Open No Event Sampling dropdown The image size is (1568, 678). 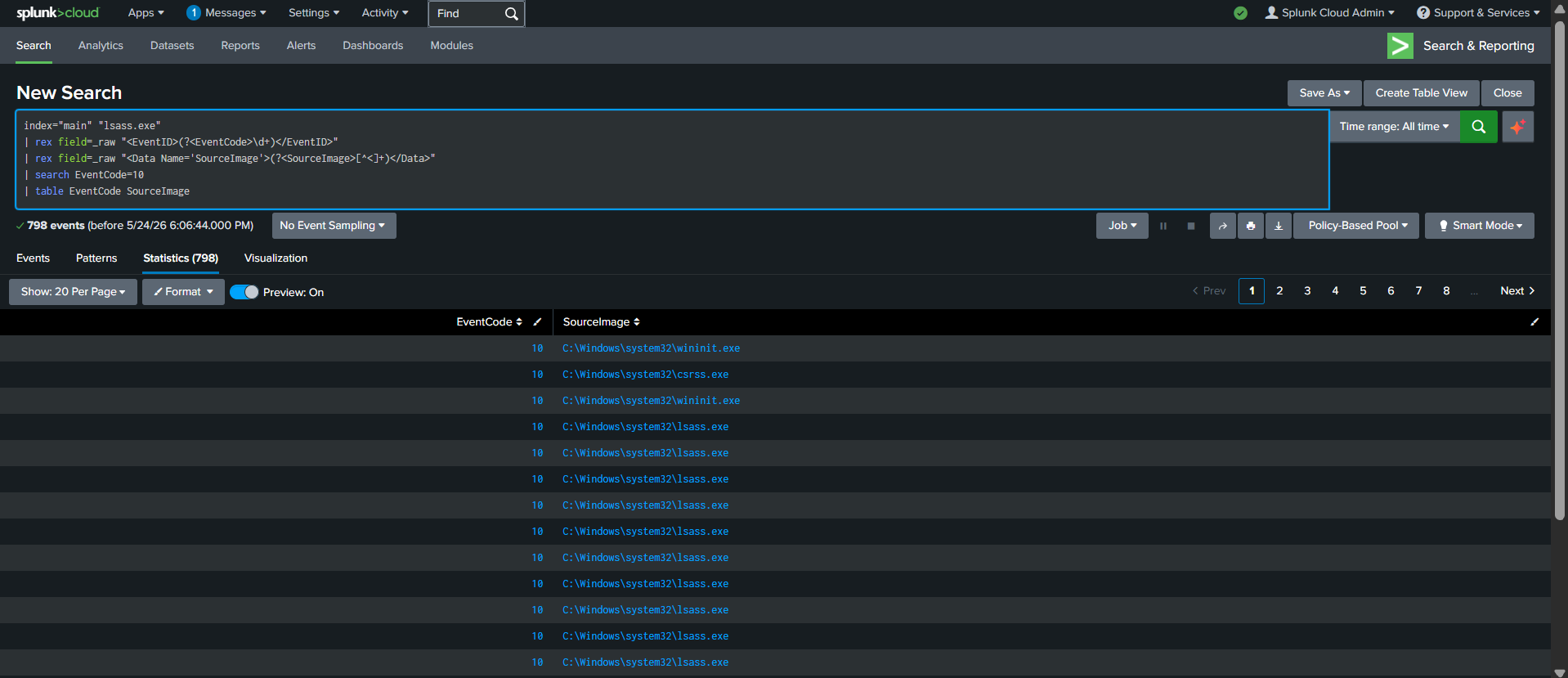click(x=334, y=226)
